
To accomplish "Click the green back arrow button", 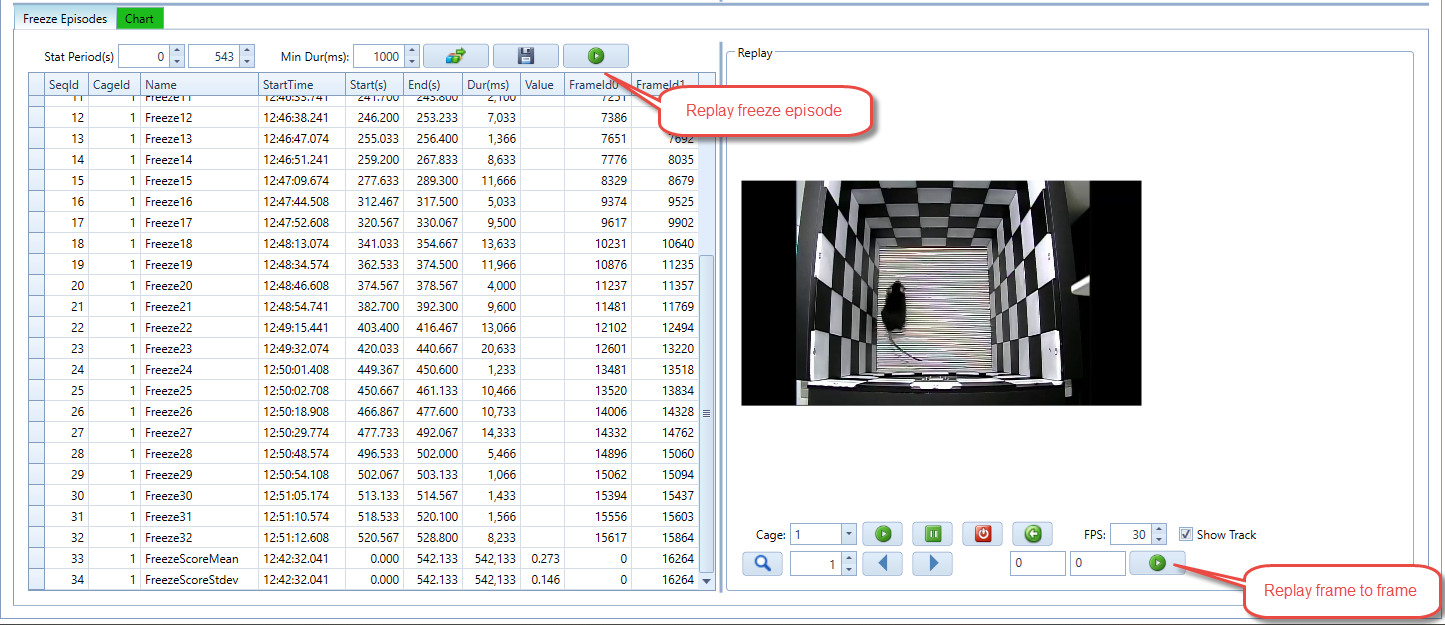I will tap(1032, 534).
